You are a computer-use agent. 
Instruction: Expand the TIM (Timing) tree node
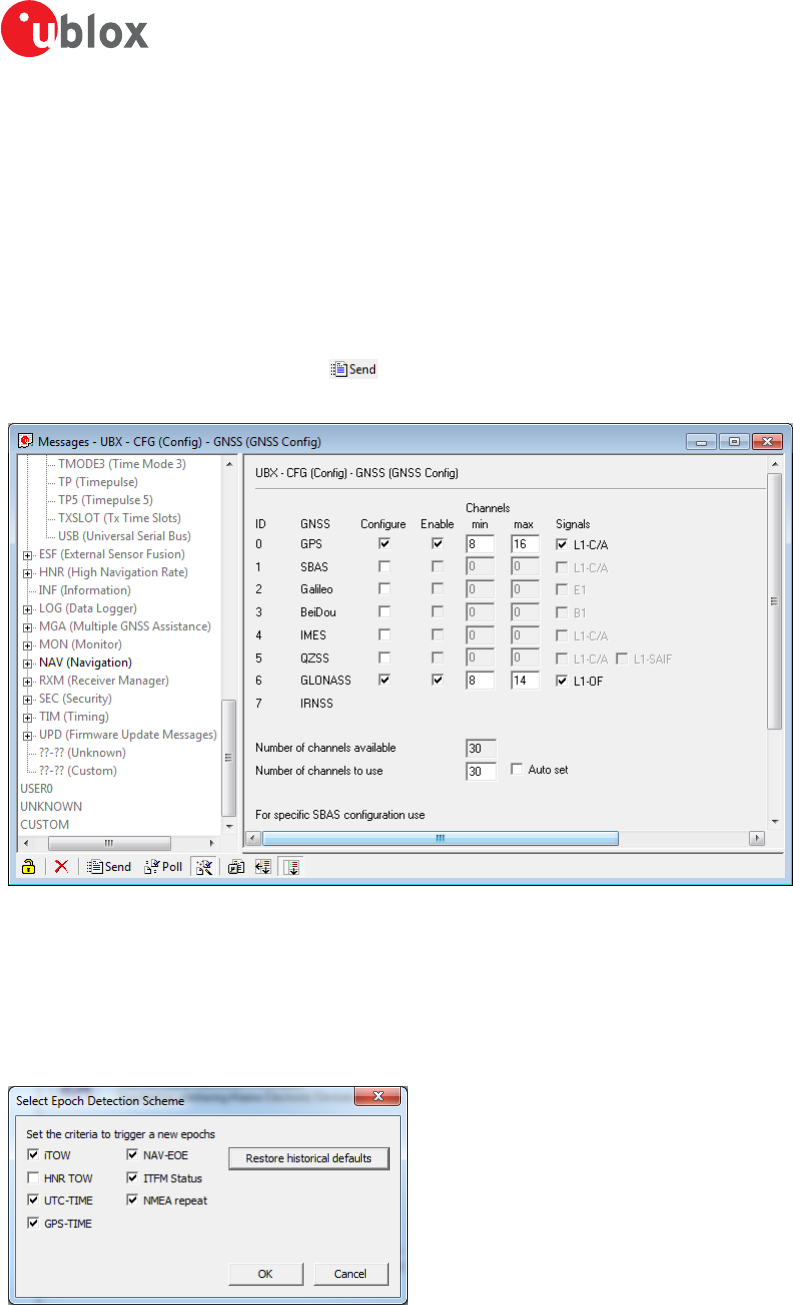click(x=27, y=716)
